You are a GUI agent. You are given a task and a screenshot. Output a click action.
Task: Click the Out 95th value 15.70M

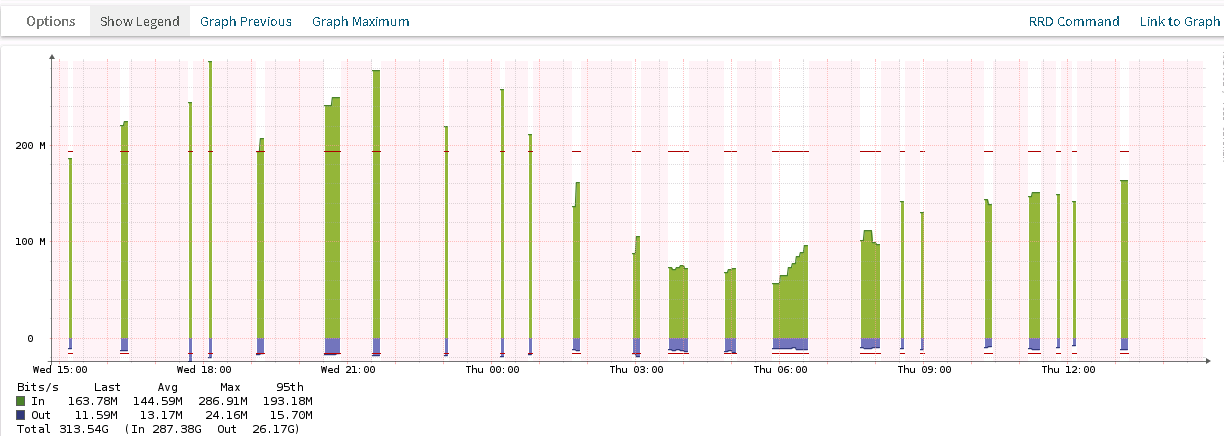pyautogui.click(x=290, y=414)
